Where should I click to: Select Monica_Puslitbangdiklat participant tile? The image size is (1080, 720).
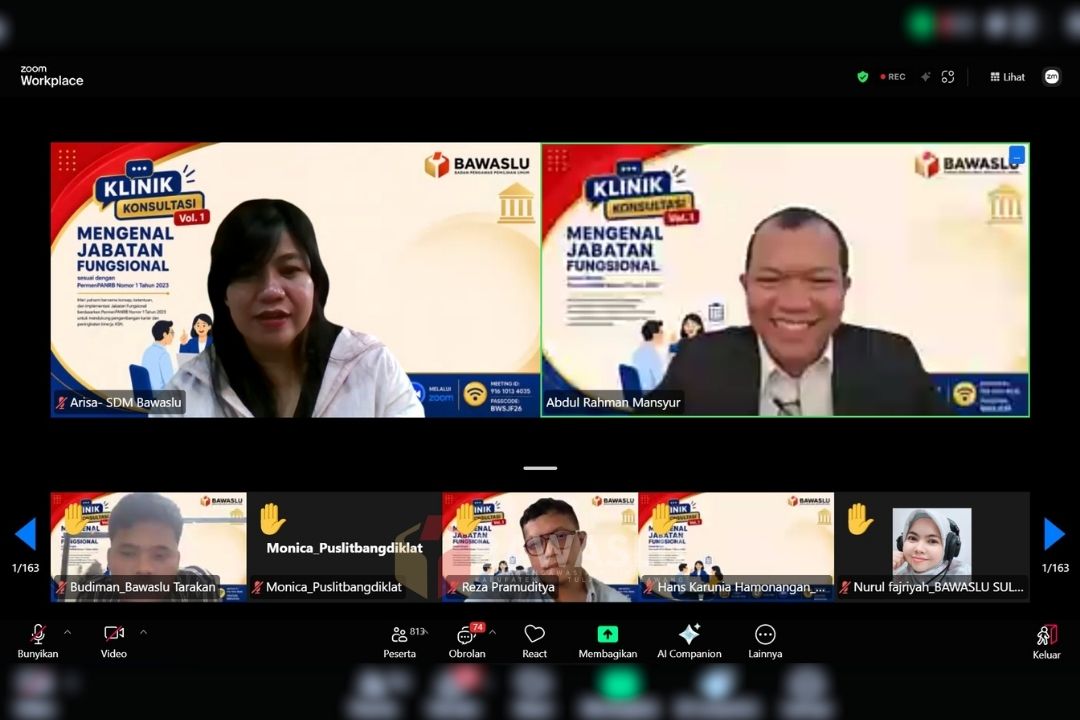344,547
